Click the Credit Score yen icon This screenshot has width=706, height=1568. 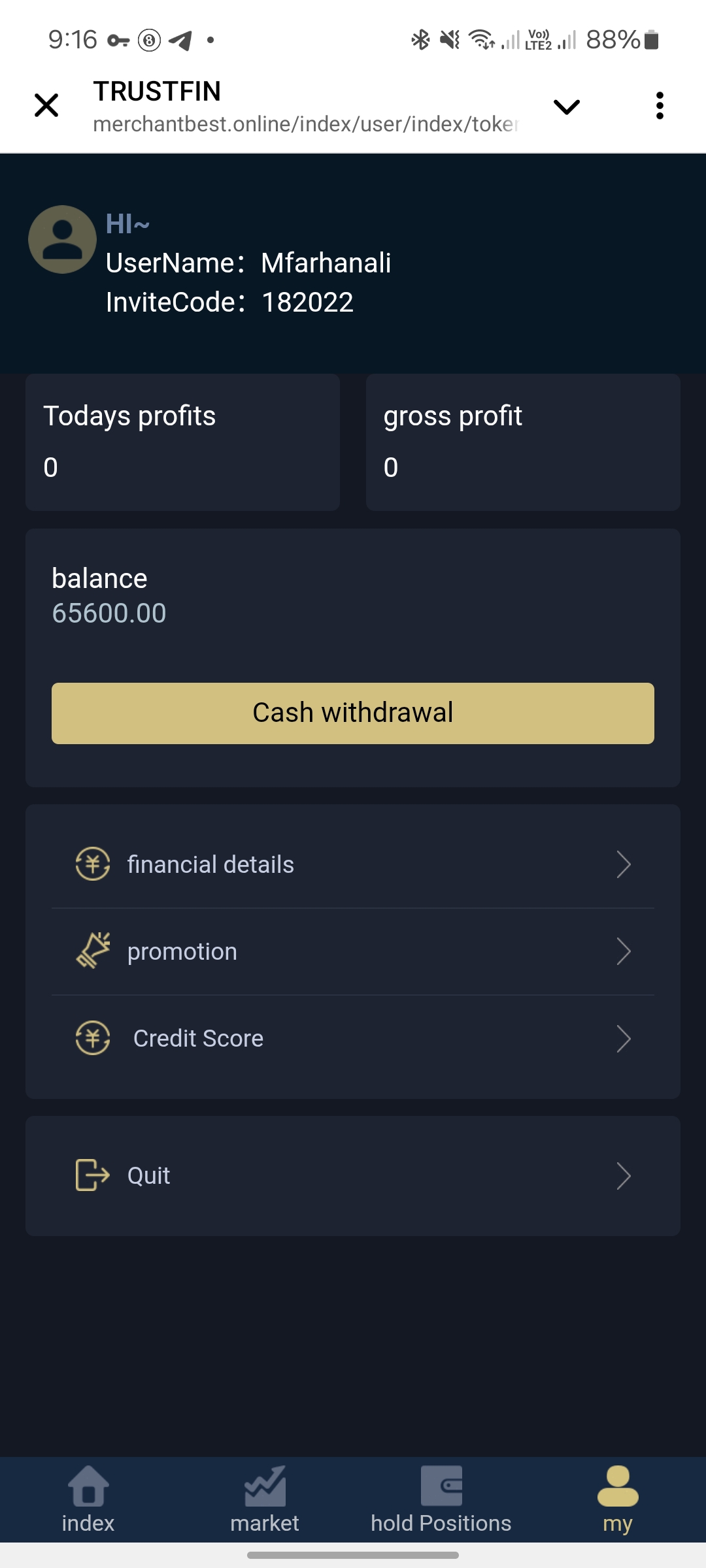(92, 1037)
